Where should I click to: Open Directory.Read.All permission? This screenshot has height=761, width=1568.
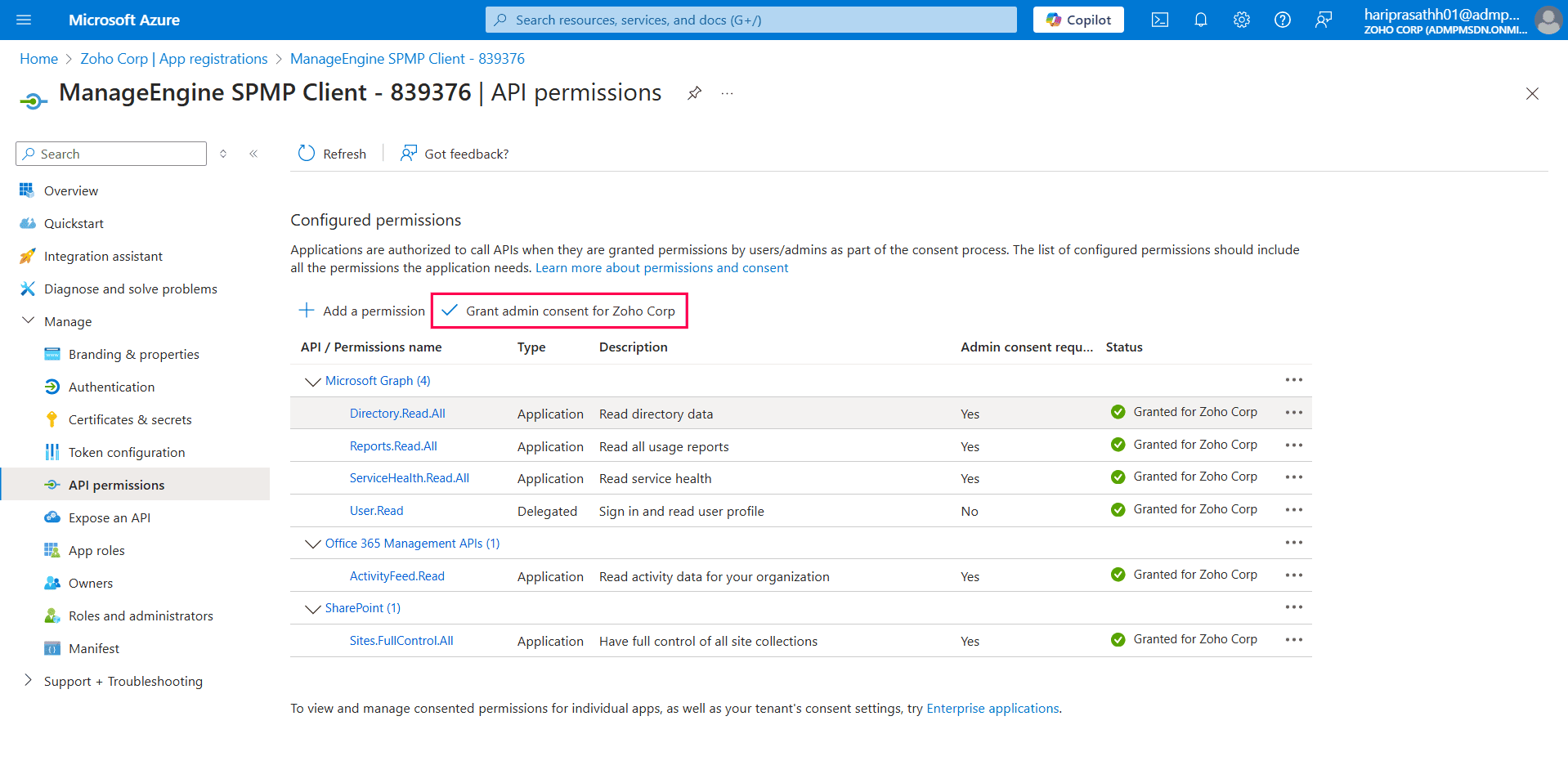tap(397, 414)
